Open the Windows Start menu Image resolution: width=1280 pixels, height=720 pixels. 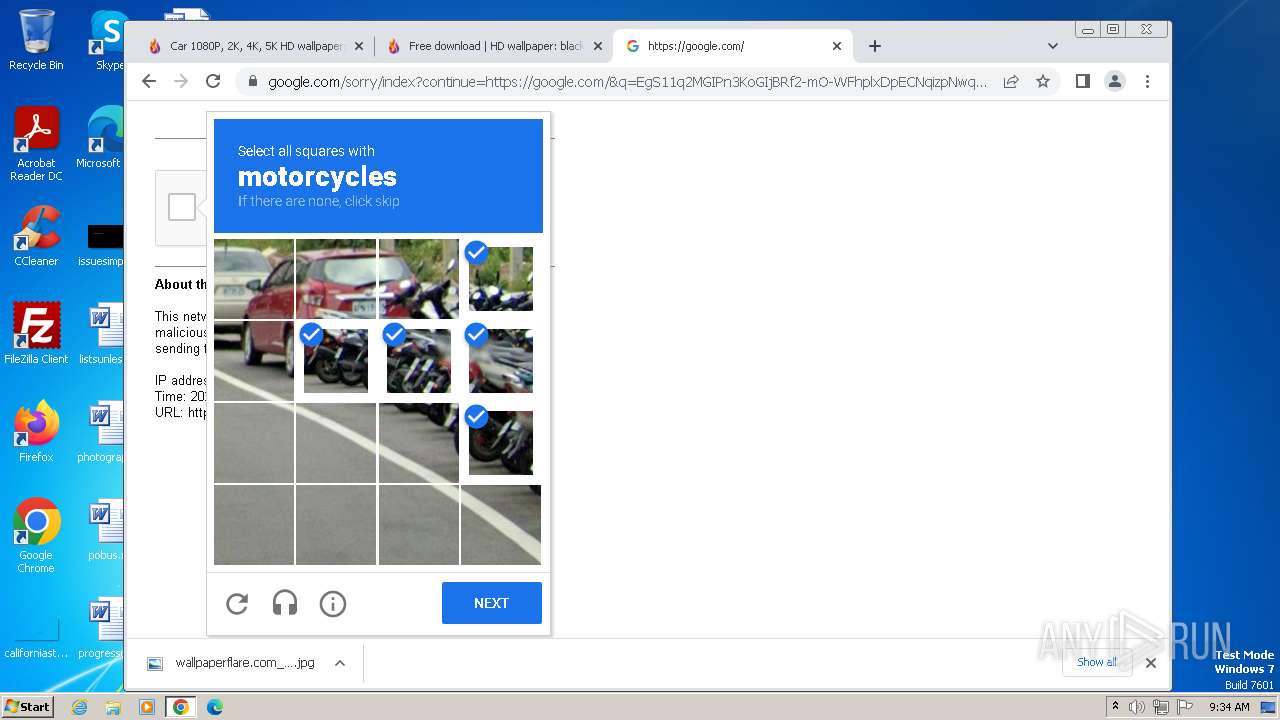click(28, 706)
